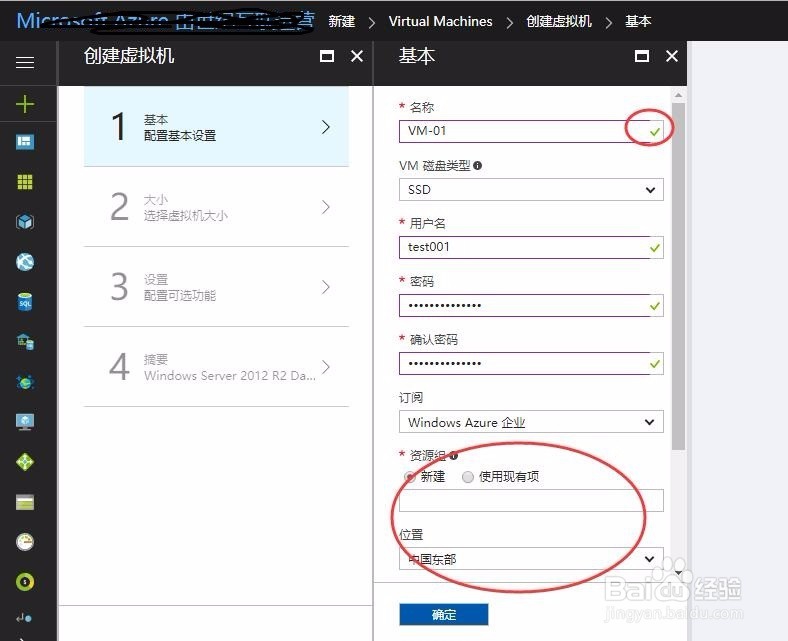Click the scrollbar up arrow in 基本 blade
788x641 pixels.
point(678,95)
